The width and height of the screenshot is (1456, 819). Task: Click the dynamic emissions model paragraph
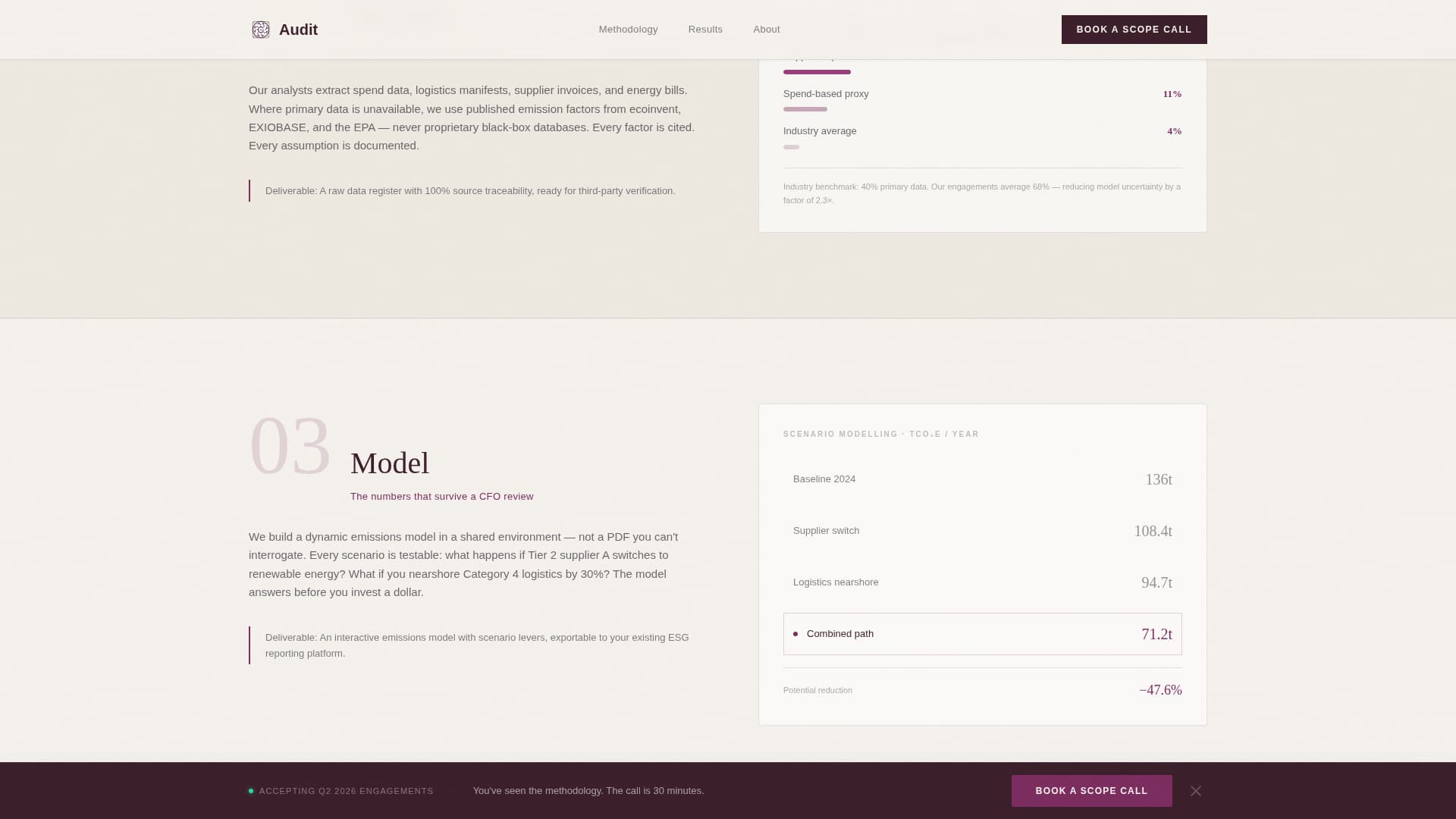(x=463, y=565)
